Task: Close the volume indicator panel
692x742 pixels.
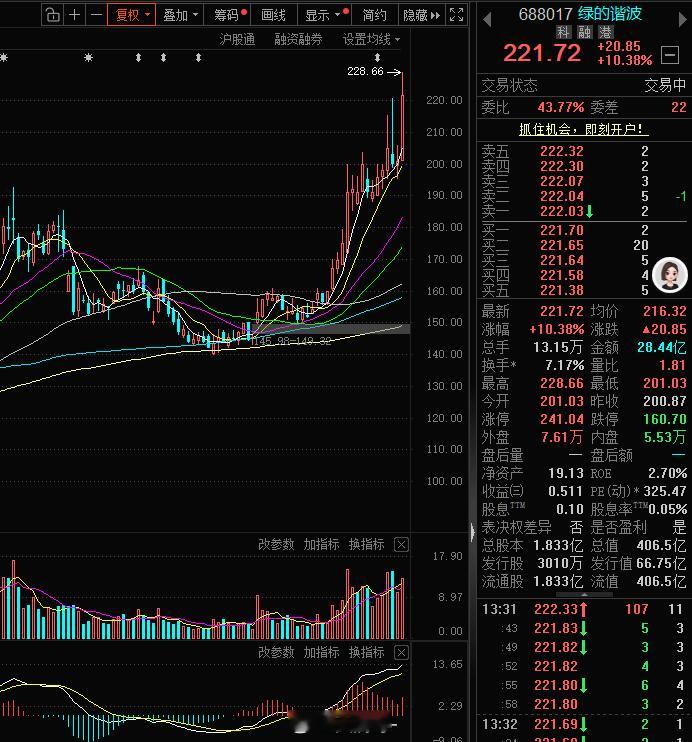Action: 401,545
